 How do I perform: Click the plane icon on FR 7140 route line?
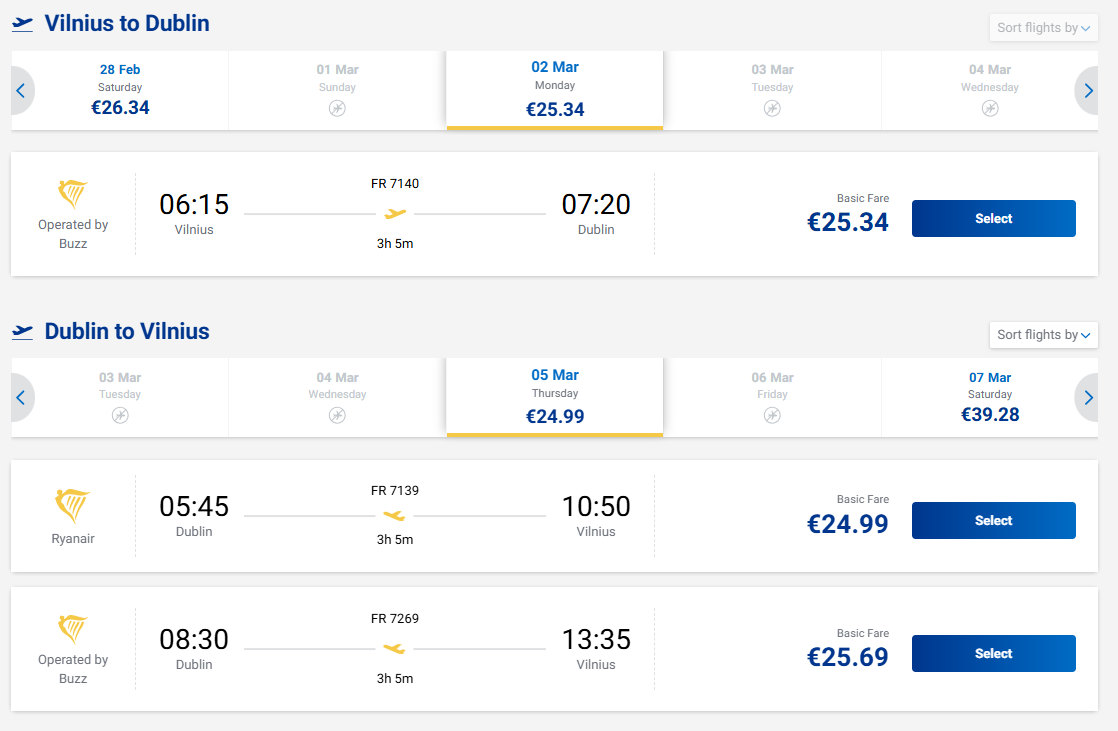(395, 213)
